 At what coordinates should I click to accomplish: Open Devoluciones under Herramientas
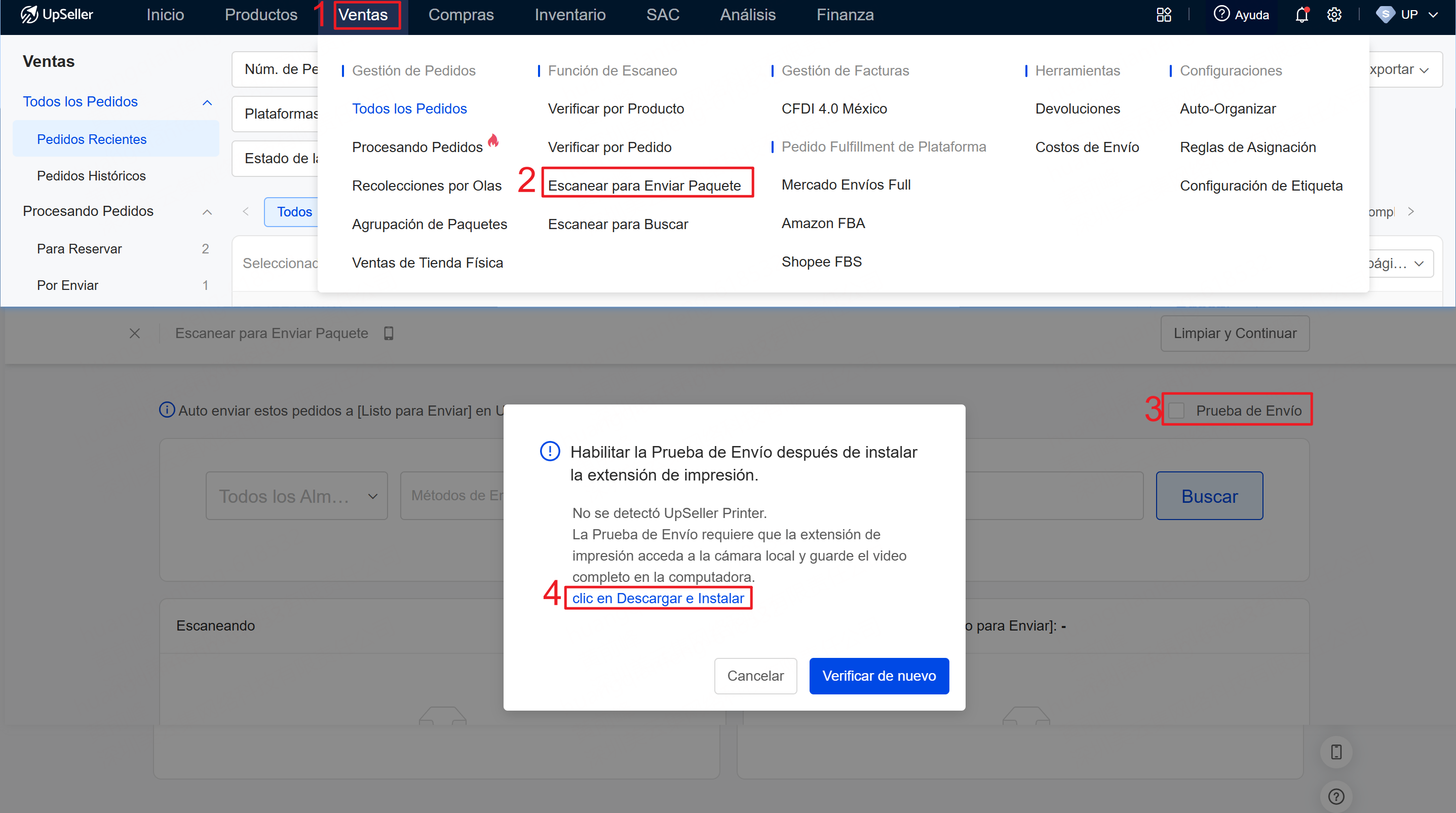coord(1078,108)
